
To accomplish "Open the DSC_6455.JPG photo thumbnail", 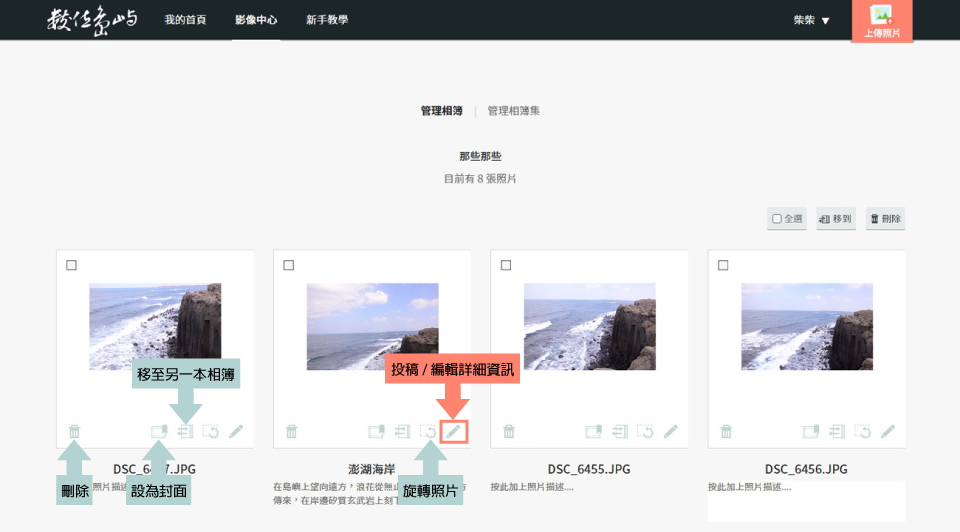I will click(589, 327).
